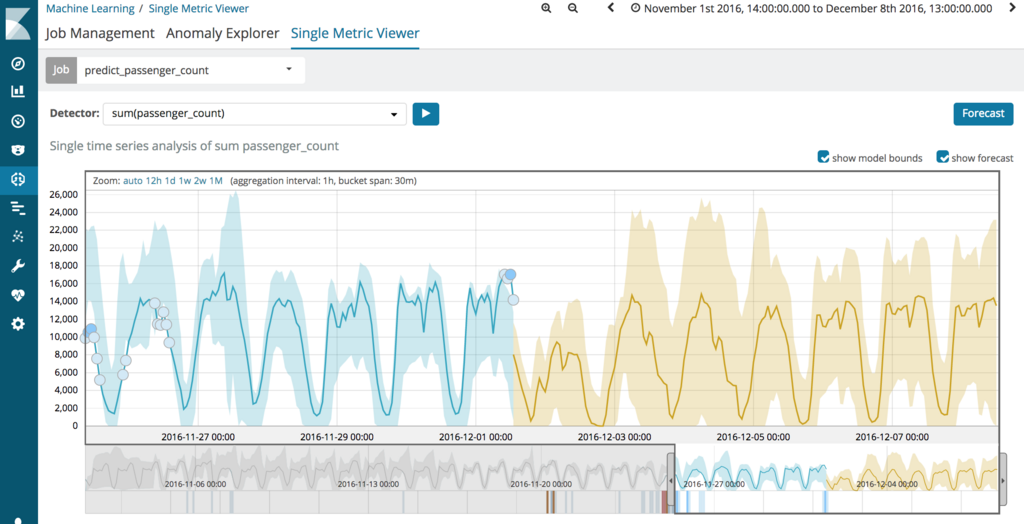Set chart zoom to 2w
This screenshot has height=524, width=1024.
(200, 180)
